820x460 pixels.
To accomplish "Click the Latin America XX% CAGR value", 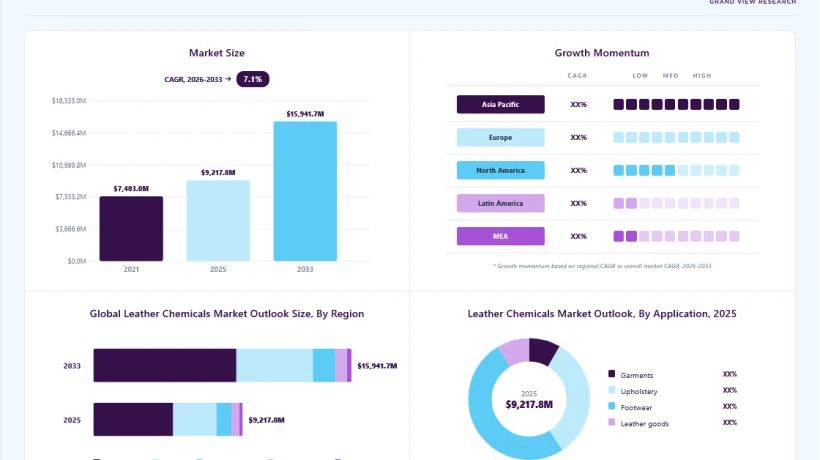I will 578,203.
